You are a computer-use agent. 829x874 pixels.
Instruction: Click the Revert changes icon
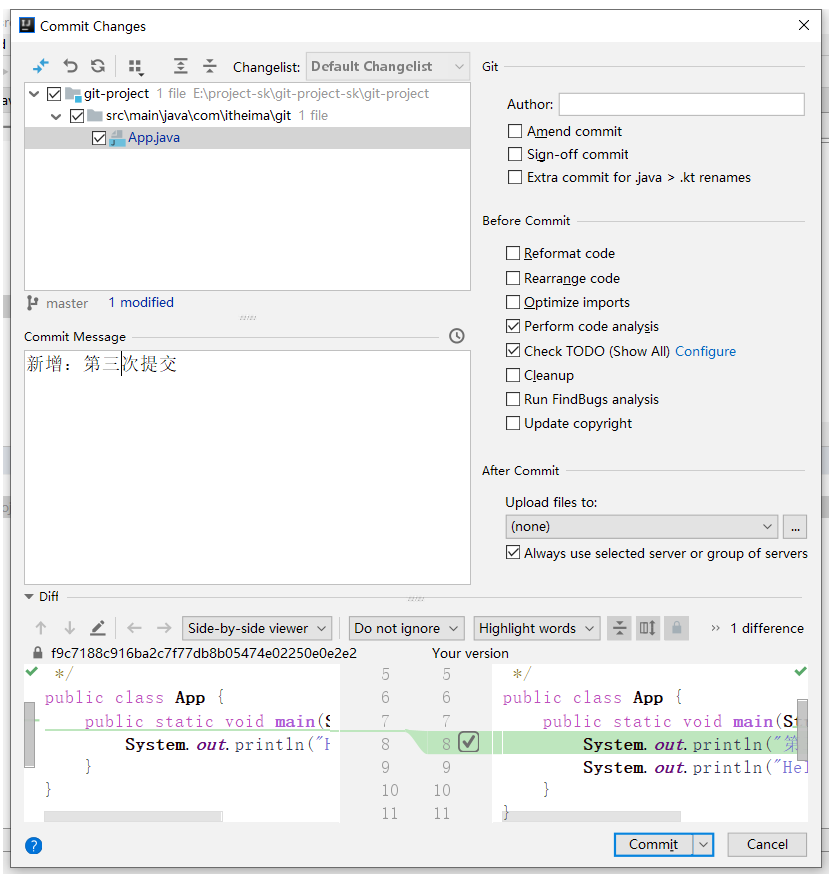coord(70,66)
